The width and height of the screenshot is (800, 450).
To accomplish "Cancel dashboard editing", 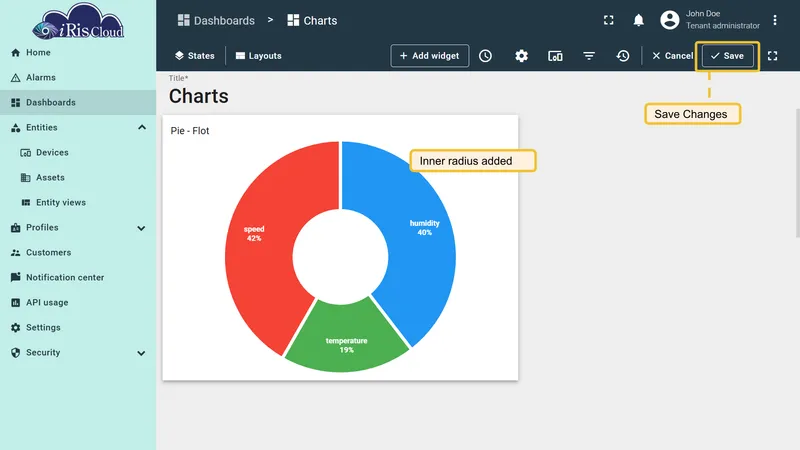I will [672, 56].
